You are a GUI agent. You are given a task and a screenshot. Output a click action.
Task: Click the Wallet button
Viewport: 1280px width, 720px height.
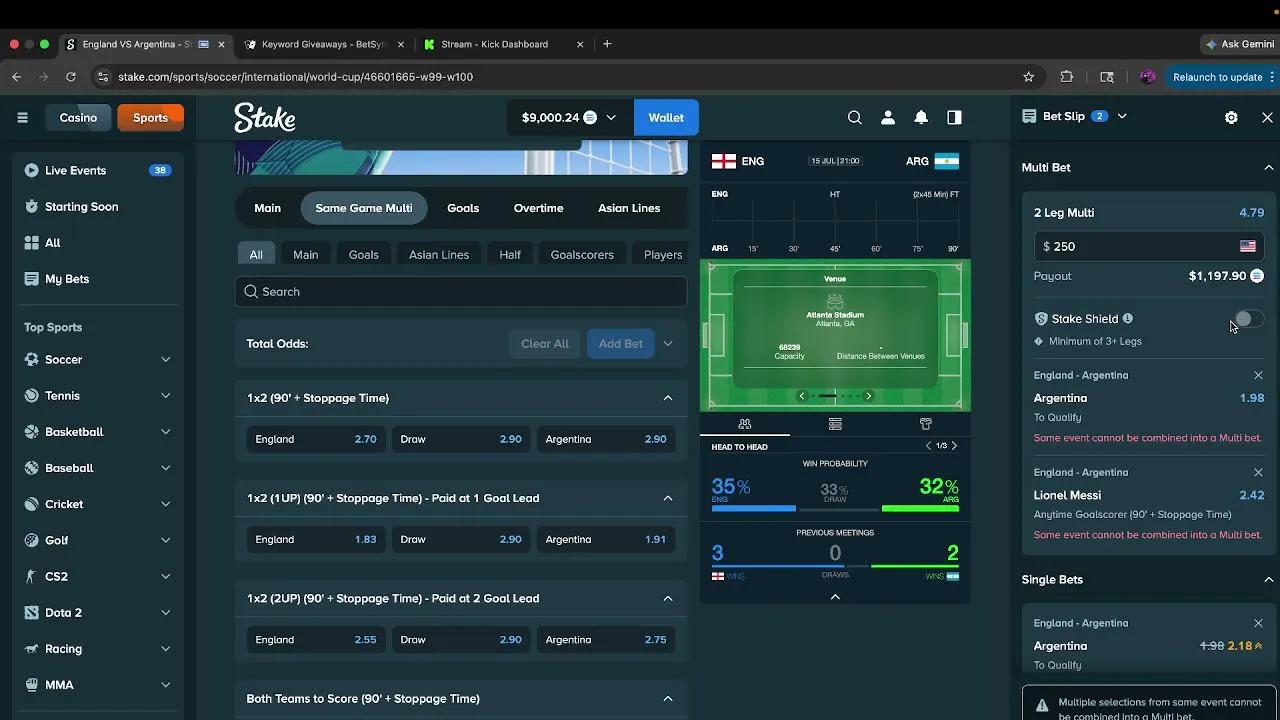[666, 118]
